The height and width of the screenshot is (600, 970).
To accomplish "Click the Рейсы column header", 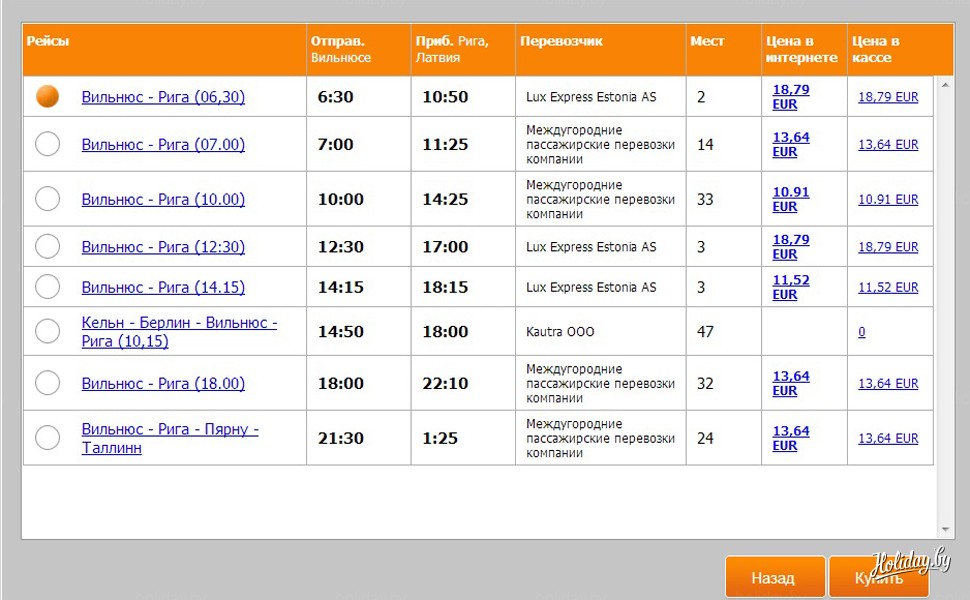I will click(48, 42).
